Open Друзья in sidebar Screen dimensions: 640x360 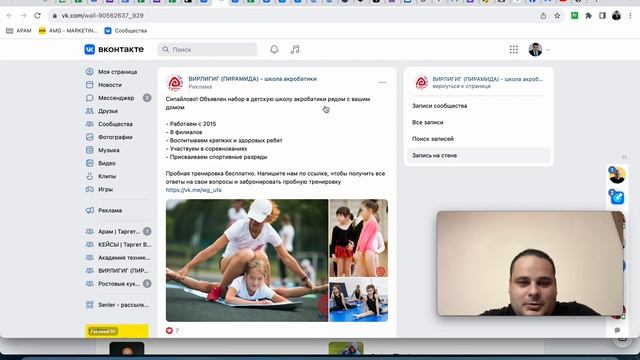pyautogui.click(x=108, y=111)
